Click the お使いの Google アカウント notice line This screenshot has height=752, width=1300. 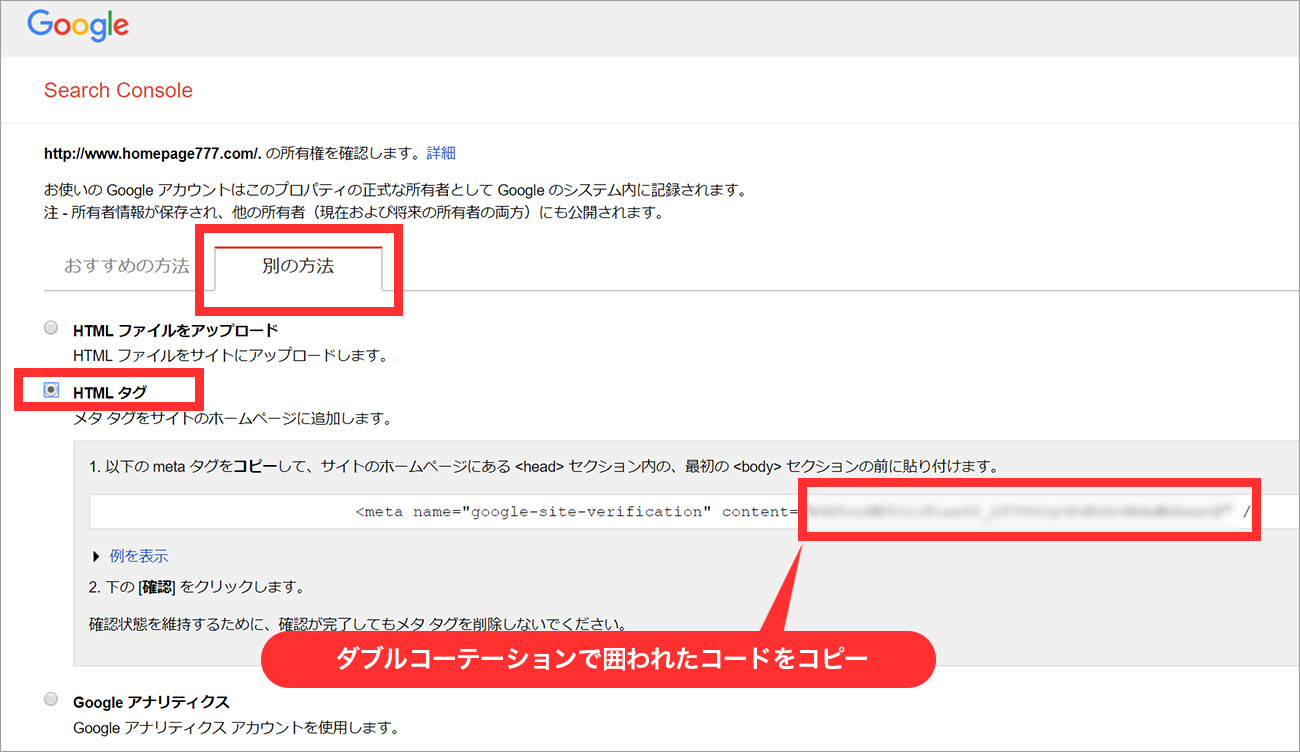[x=395, y=190]
